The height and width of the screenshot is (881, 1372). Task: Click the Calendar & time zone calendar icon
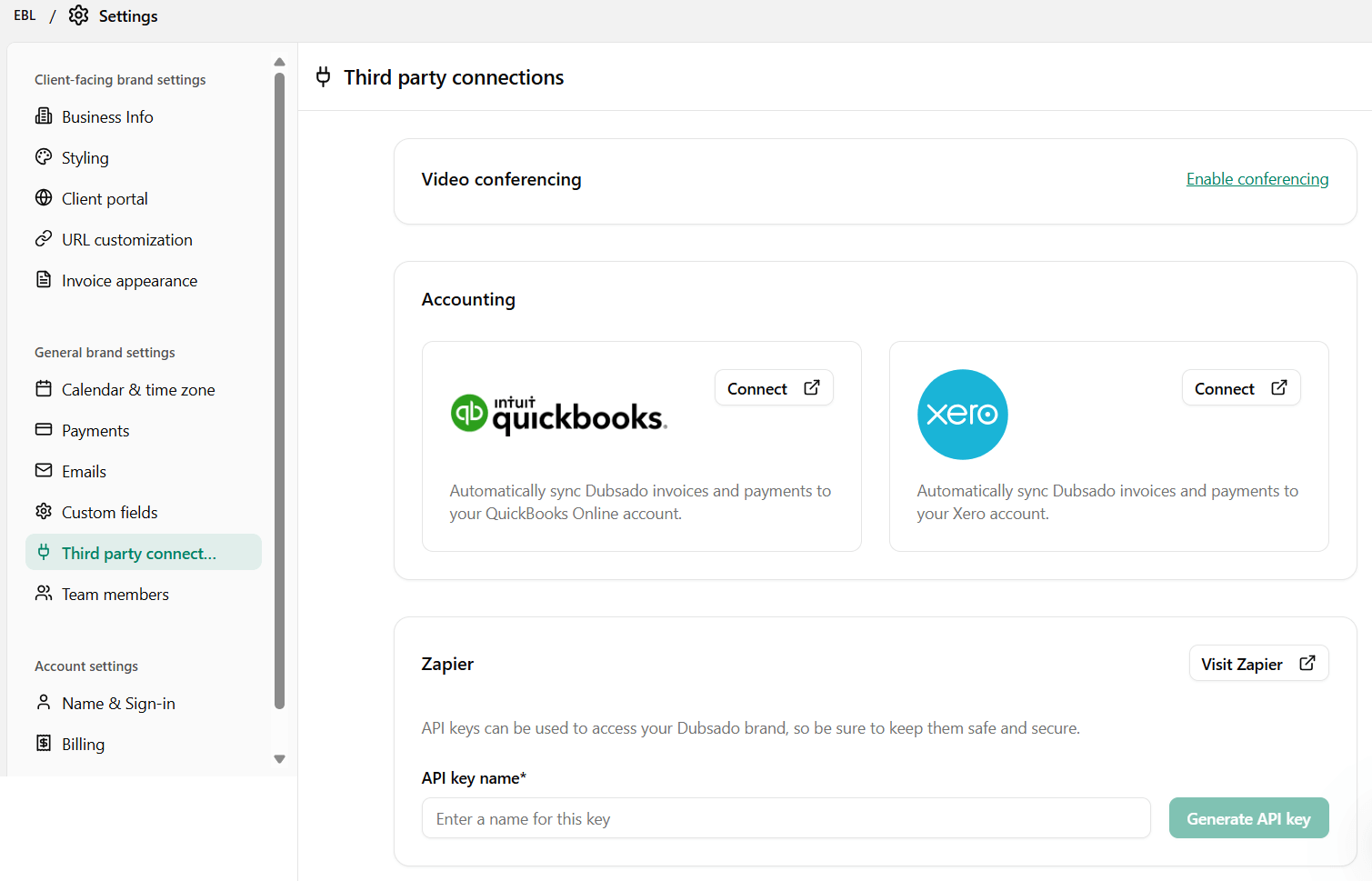pos(45,389)
